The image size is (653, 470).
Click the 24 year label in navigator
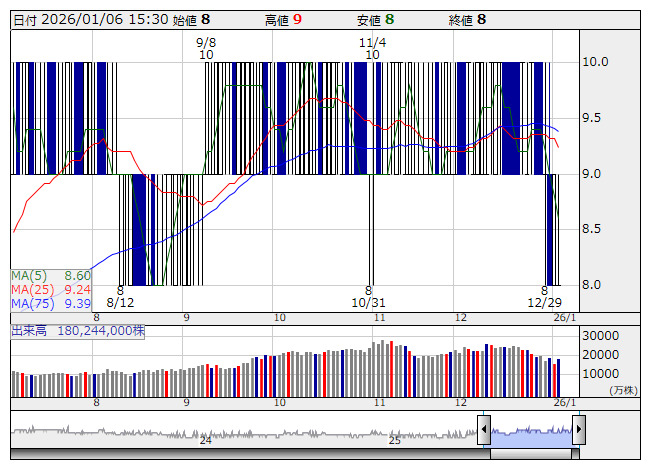[x=205, y=440]
